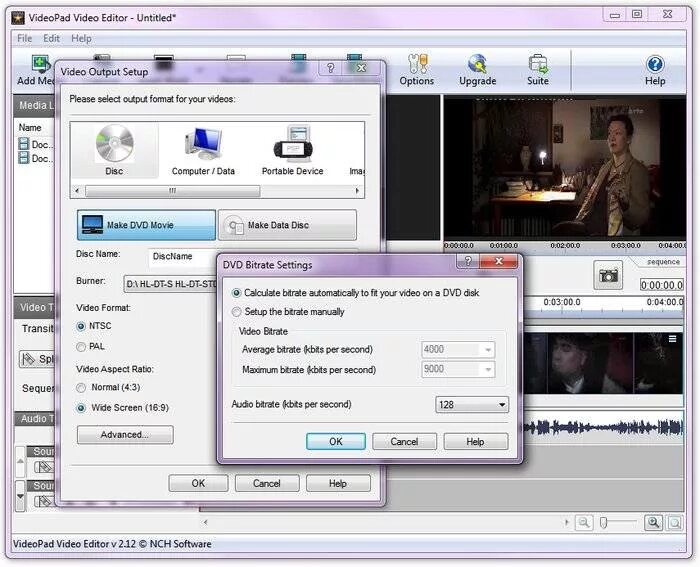Click Cancel in Video Output Setup
This screenshot has width=700, height=567.
coord(267,484)
